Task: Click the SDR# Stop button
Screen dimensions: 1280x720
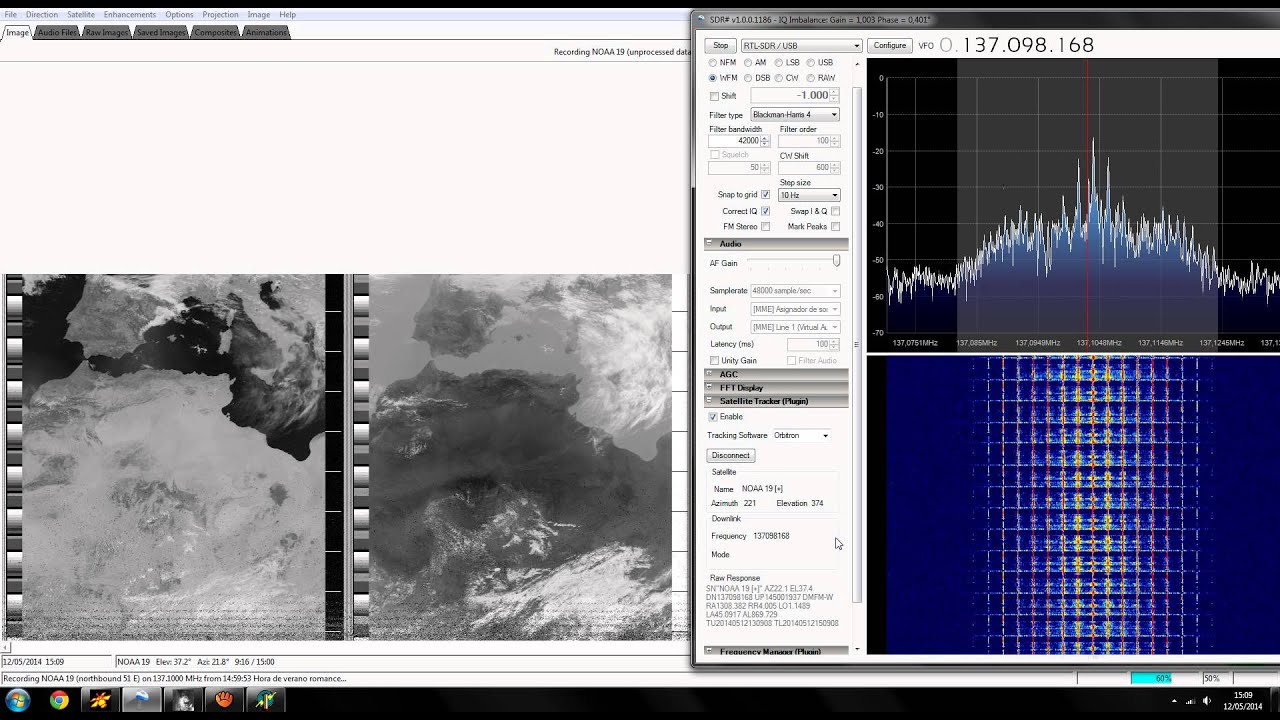Action: [x=720, y=46]
